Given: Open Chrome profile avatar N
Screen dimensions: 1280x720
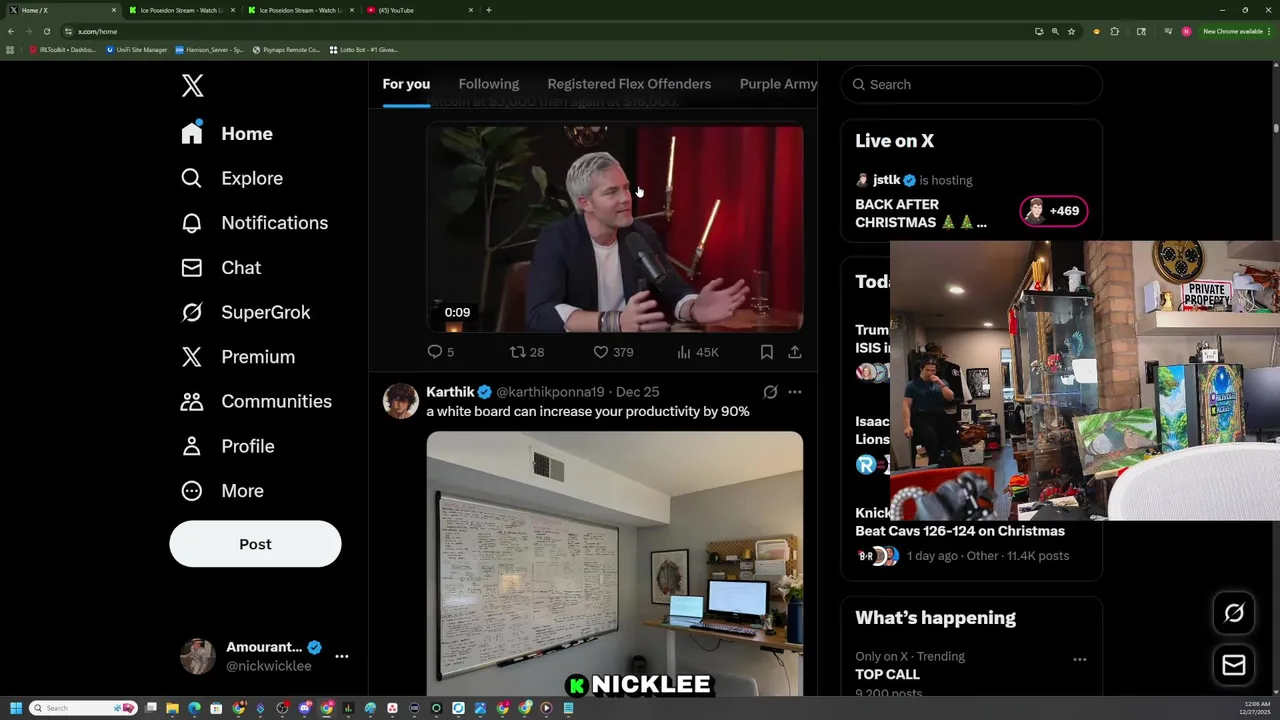Looking at the screenshot, I should [1186, 31].
